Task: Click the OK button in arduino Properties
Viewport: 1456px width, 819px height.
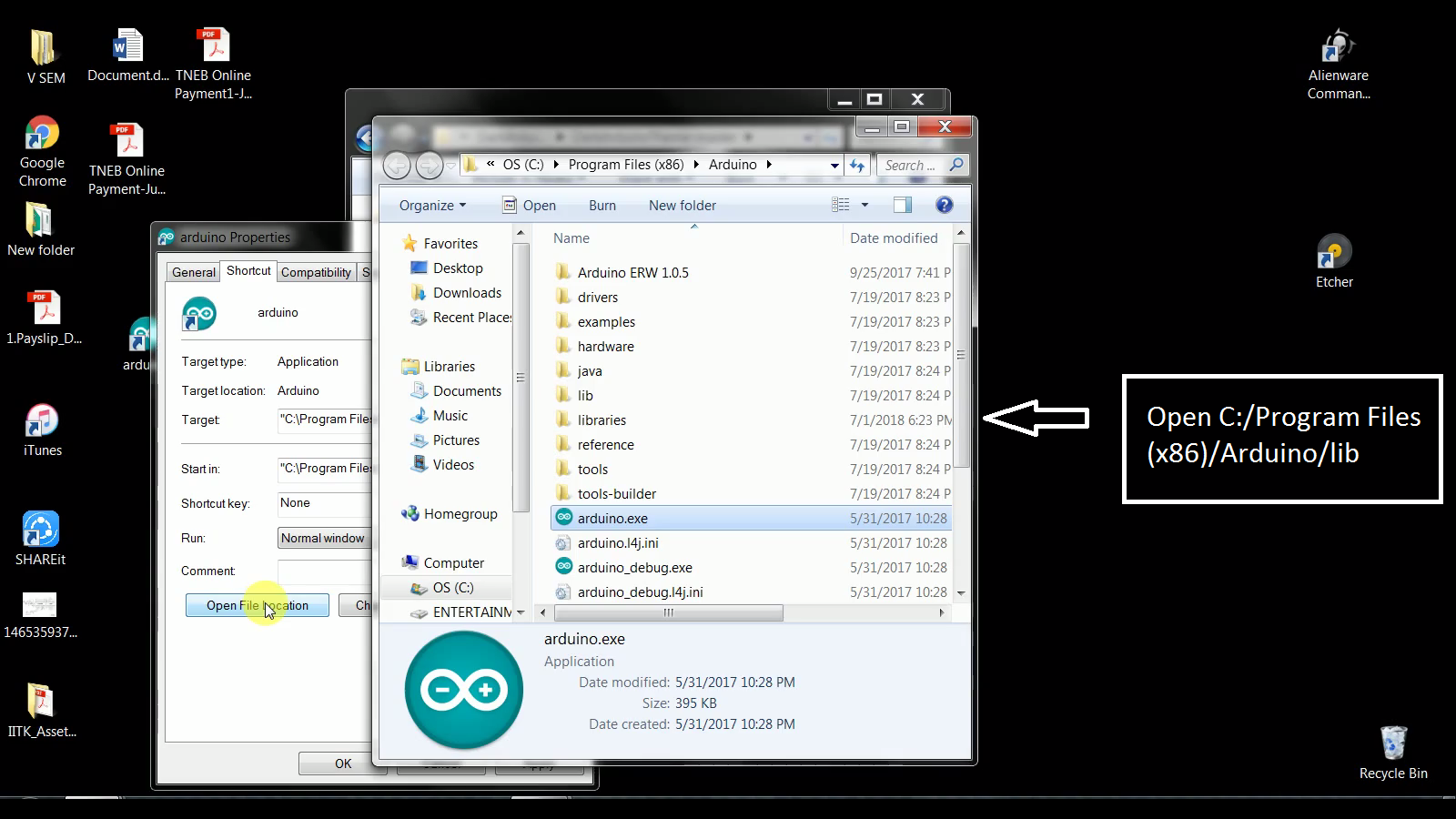Action: point(341,763)
